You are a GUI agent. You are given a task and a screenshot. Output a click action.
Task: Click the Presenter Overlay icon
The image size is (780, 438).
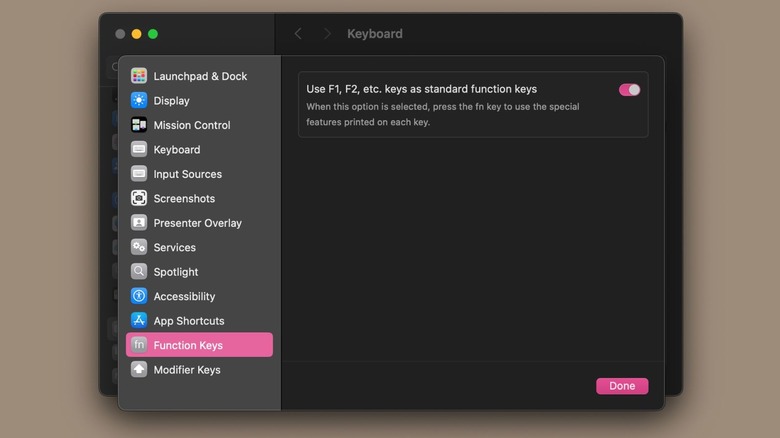point(139,223)
